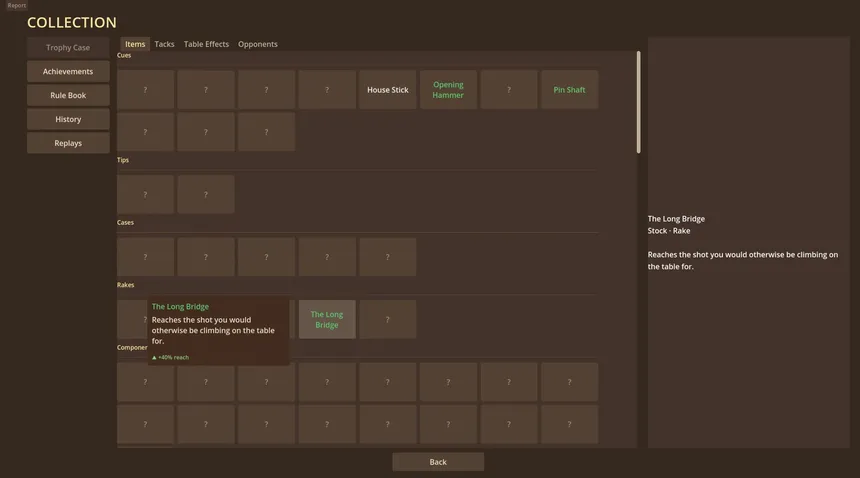Select the Pin Shaft cue
860x478 pixels.
[x=569, y=89]
